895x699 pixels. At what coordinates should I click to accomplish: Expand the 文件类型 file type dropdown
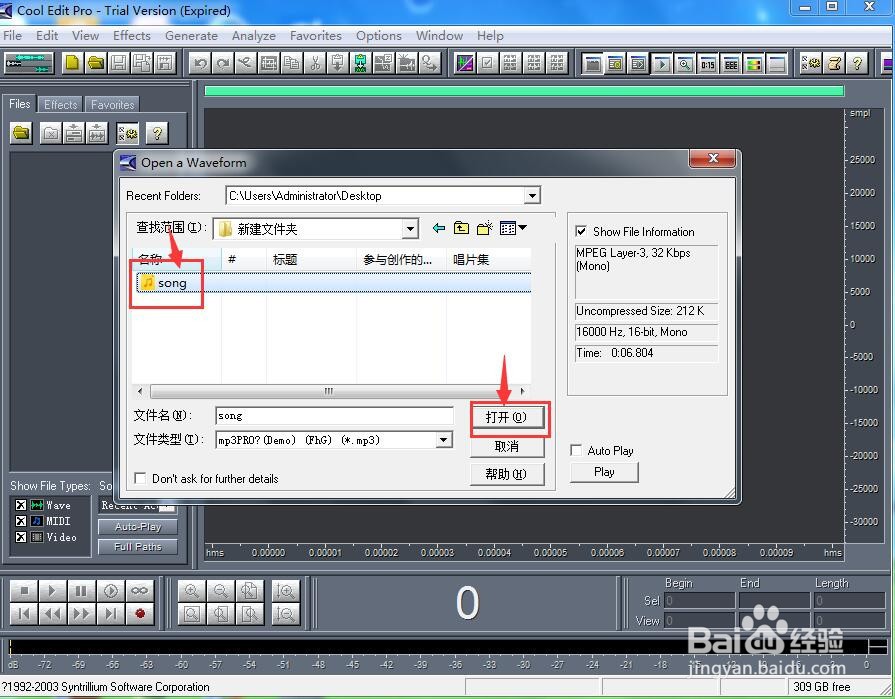(x=444, y=440)
